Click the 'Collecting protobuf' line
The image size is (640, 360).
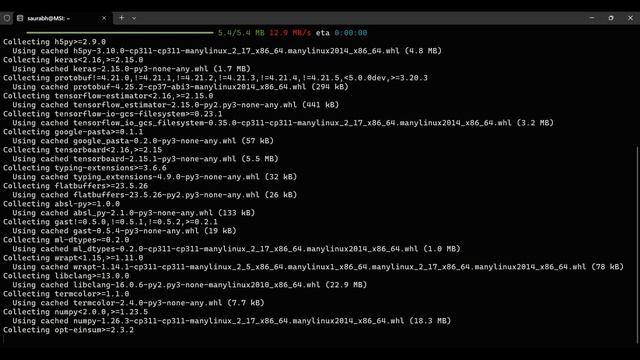(215, 78)
